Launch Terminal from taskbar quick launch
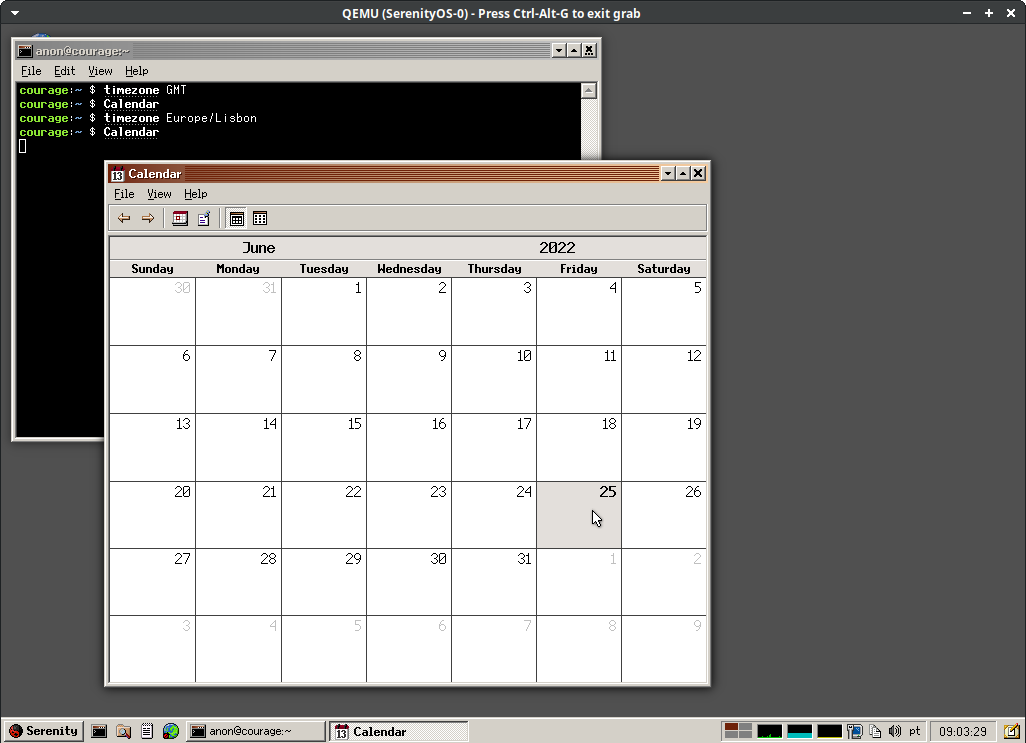Viewport: 1026px width, 743px height. coord(99,731)
